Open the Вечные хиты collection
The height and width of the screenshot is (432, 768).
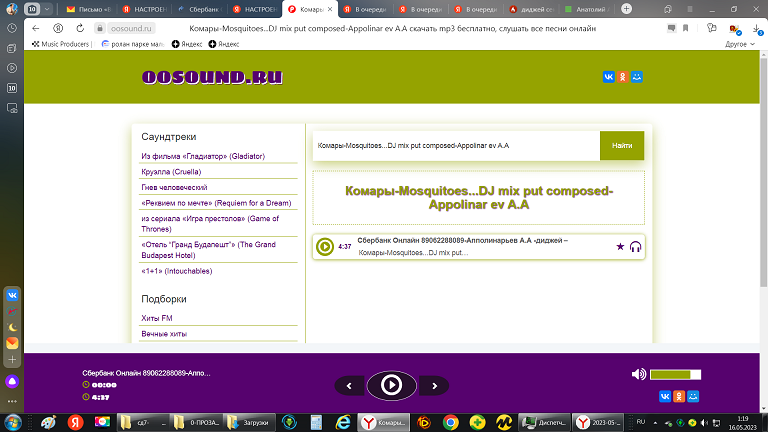click(x=164, y=334)
